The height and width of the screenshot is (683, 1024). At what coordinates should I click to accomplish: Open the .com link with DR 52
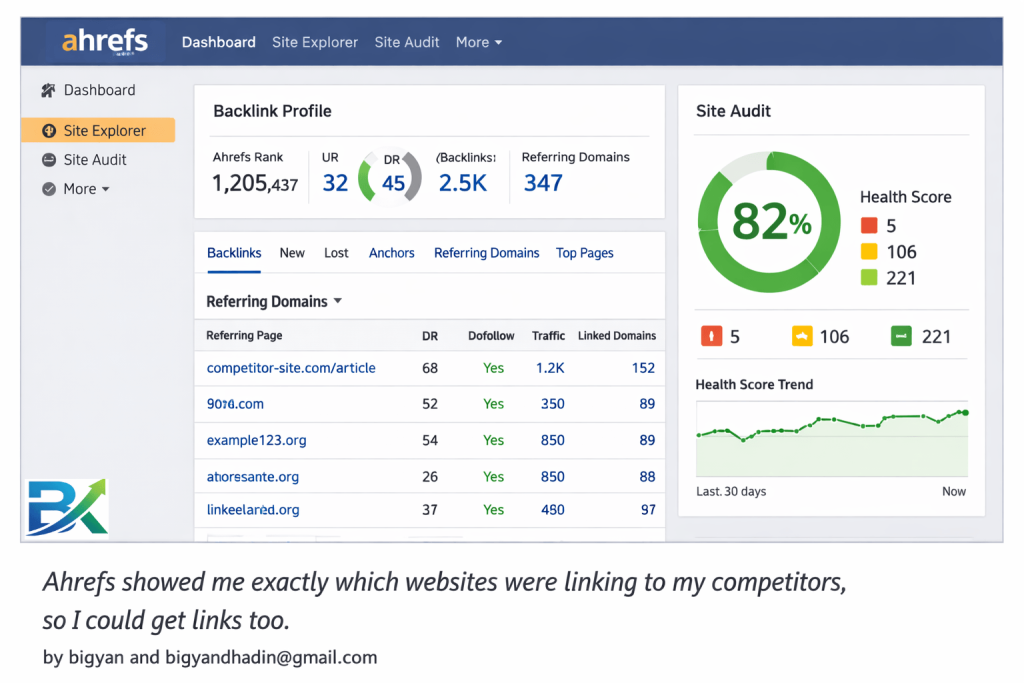235,404
